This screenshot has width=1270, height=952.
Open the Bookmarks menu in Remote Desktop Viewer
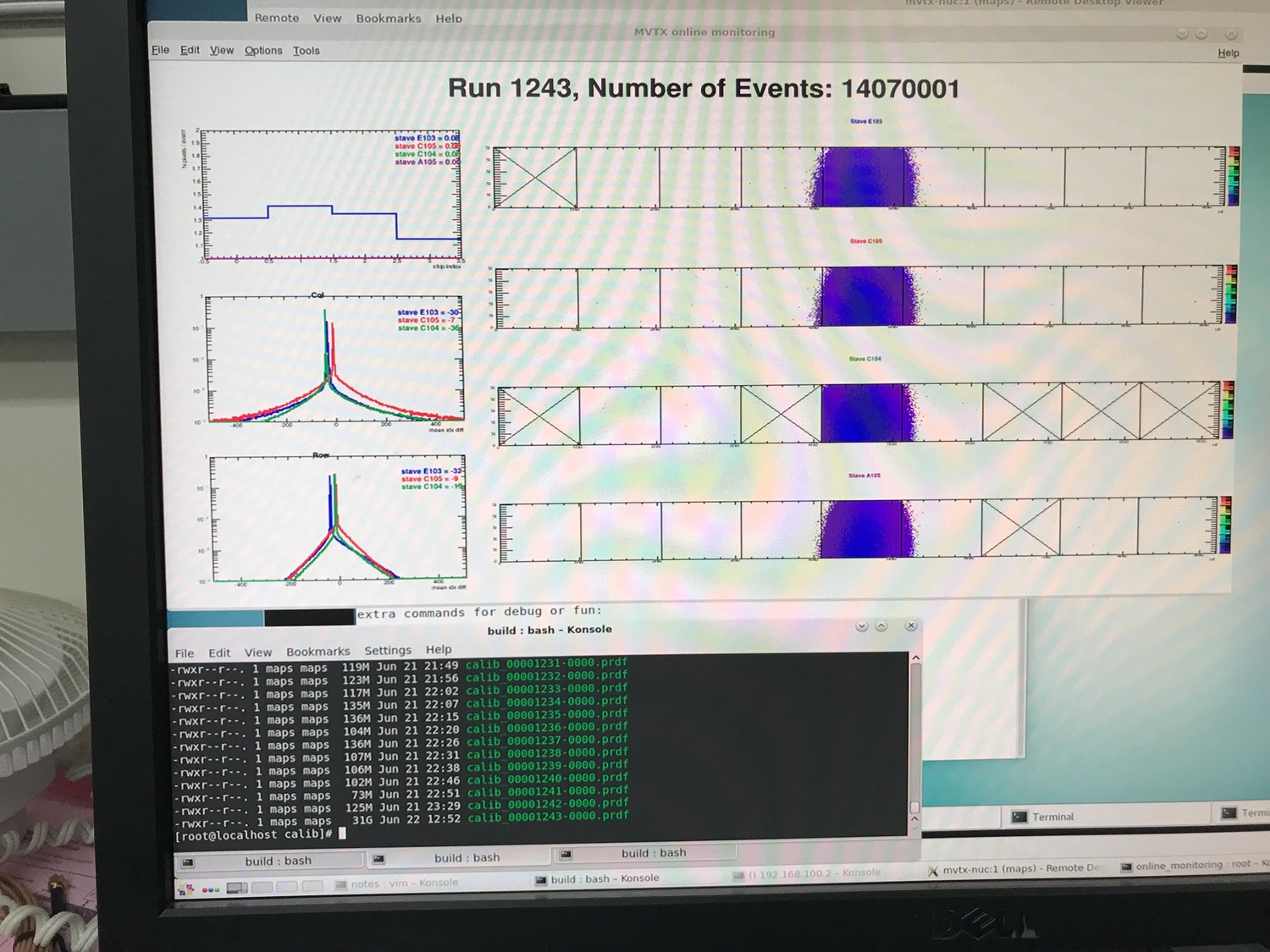pyautogui.click(x=389, y=19)
